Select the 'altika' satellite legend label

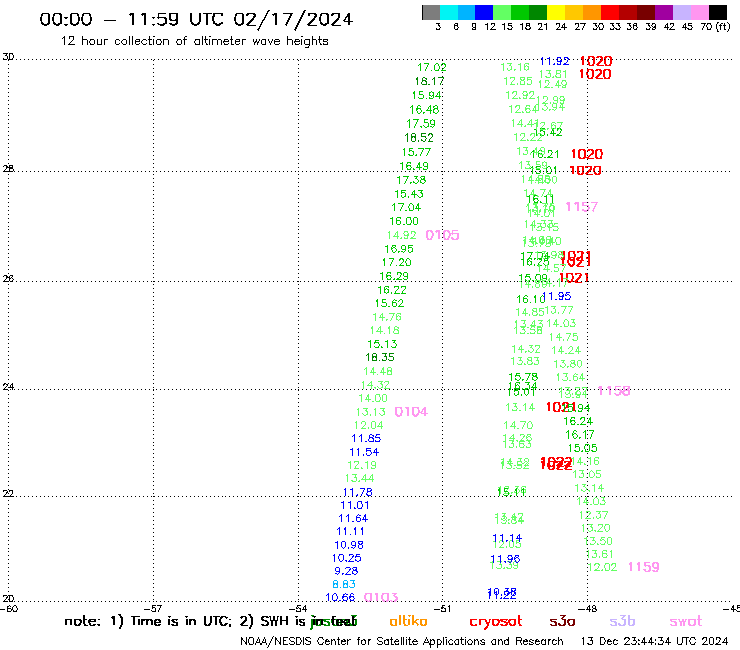pos(408,621)
